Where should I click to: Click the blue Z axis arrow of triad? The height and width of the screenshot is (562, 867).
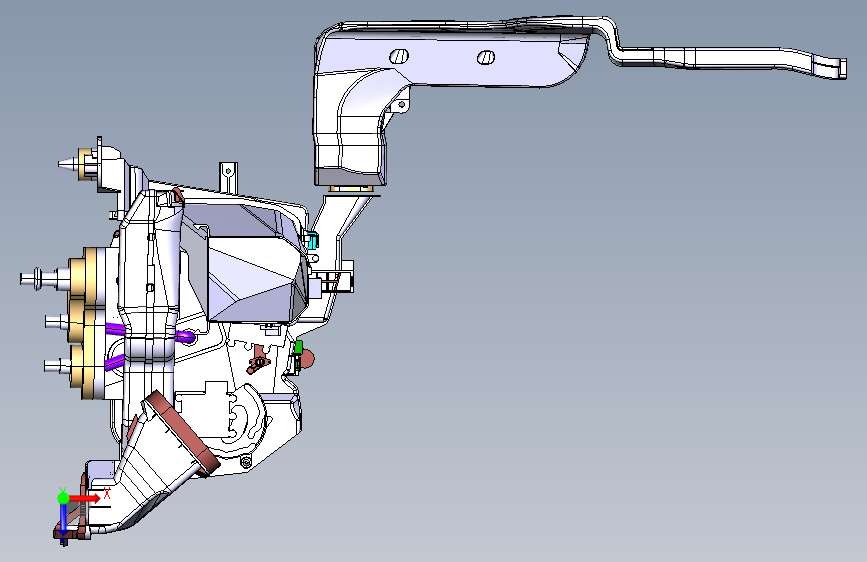64,522
